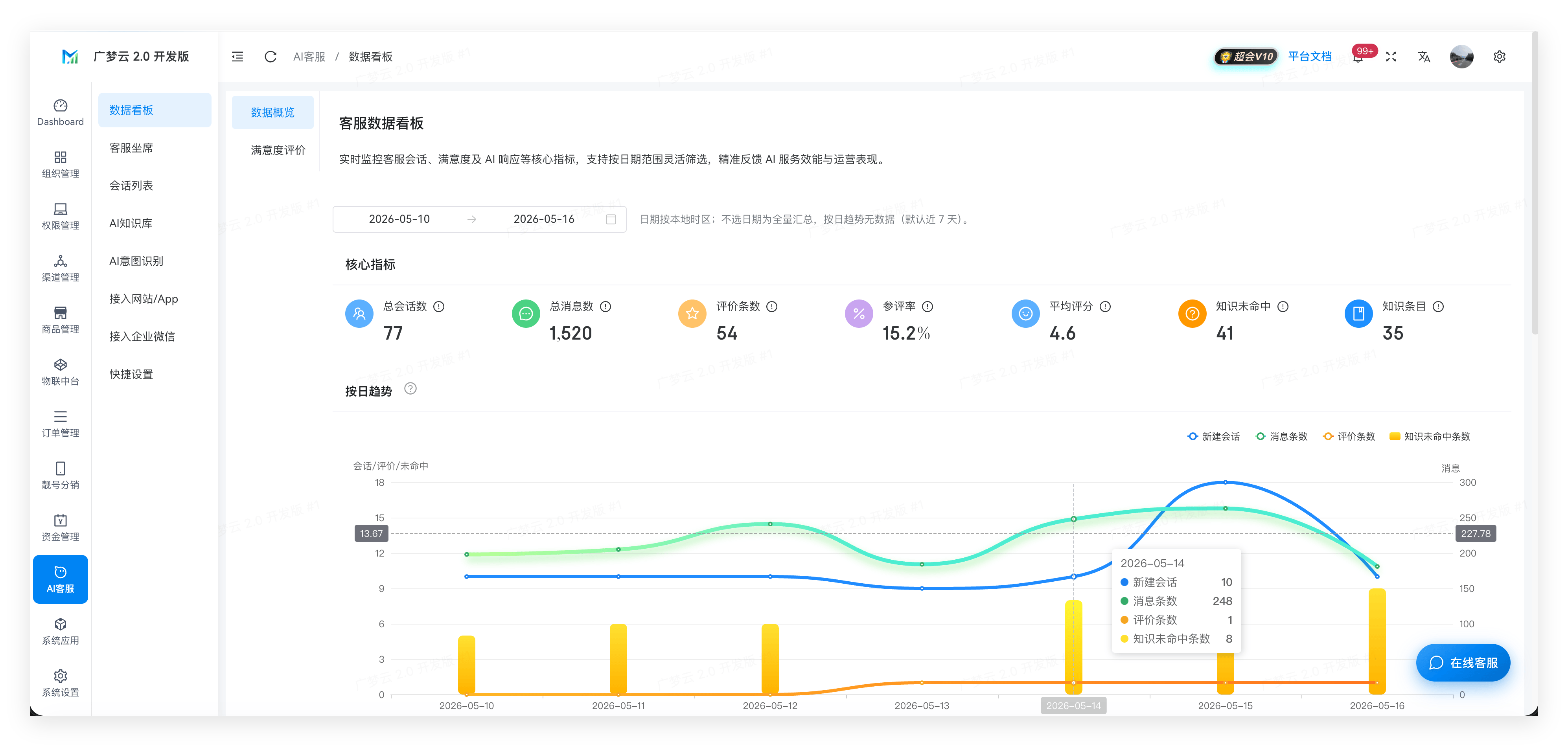Click the 评价条数 star metric icon
The image size is (1568, 746).
(692, 314)
